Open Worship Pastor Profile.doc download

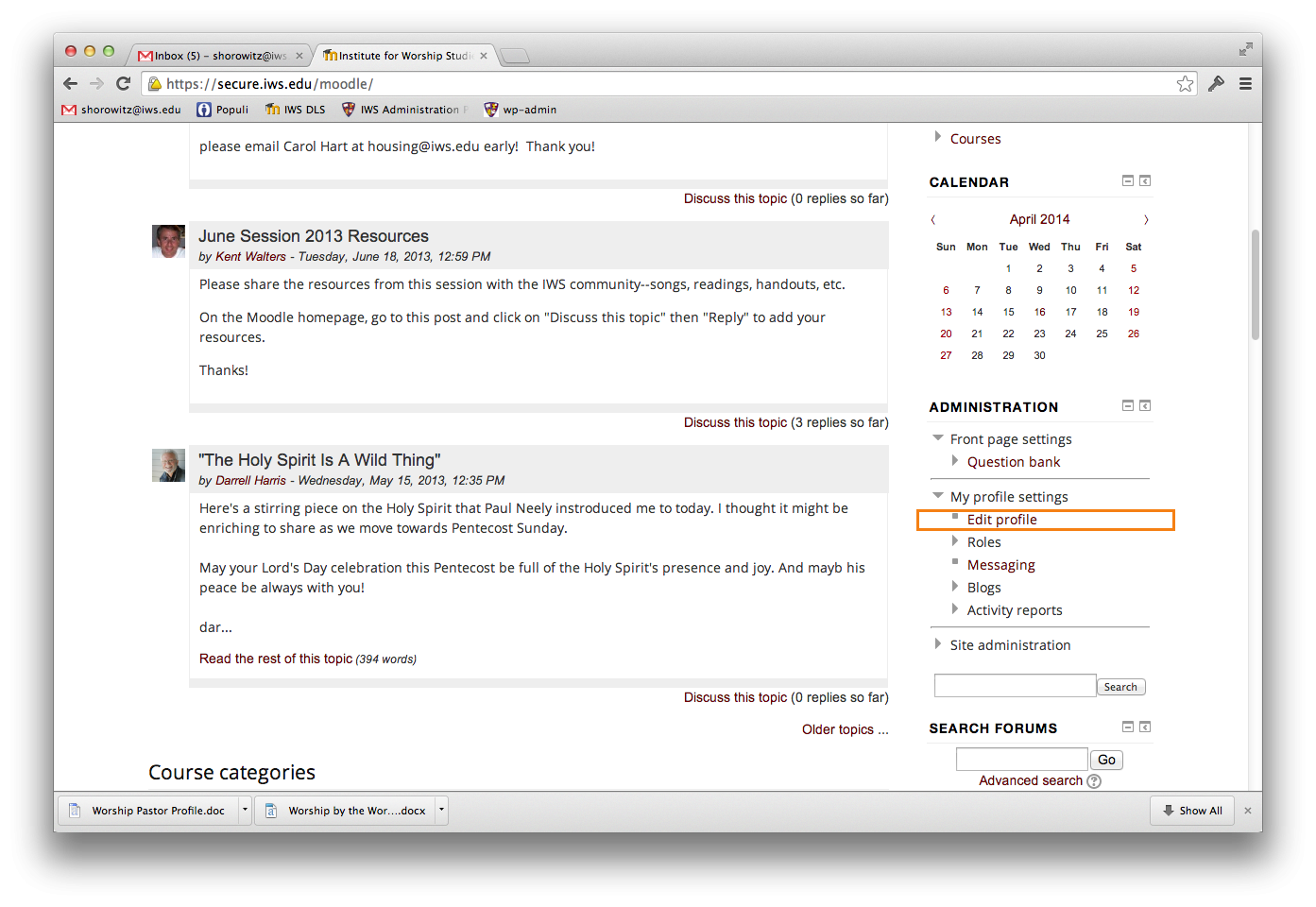148,811
